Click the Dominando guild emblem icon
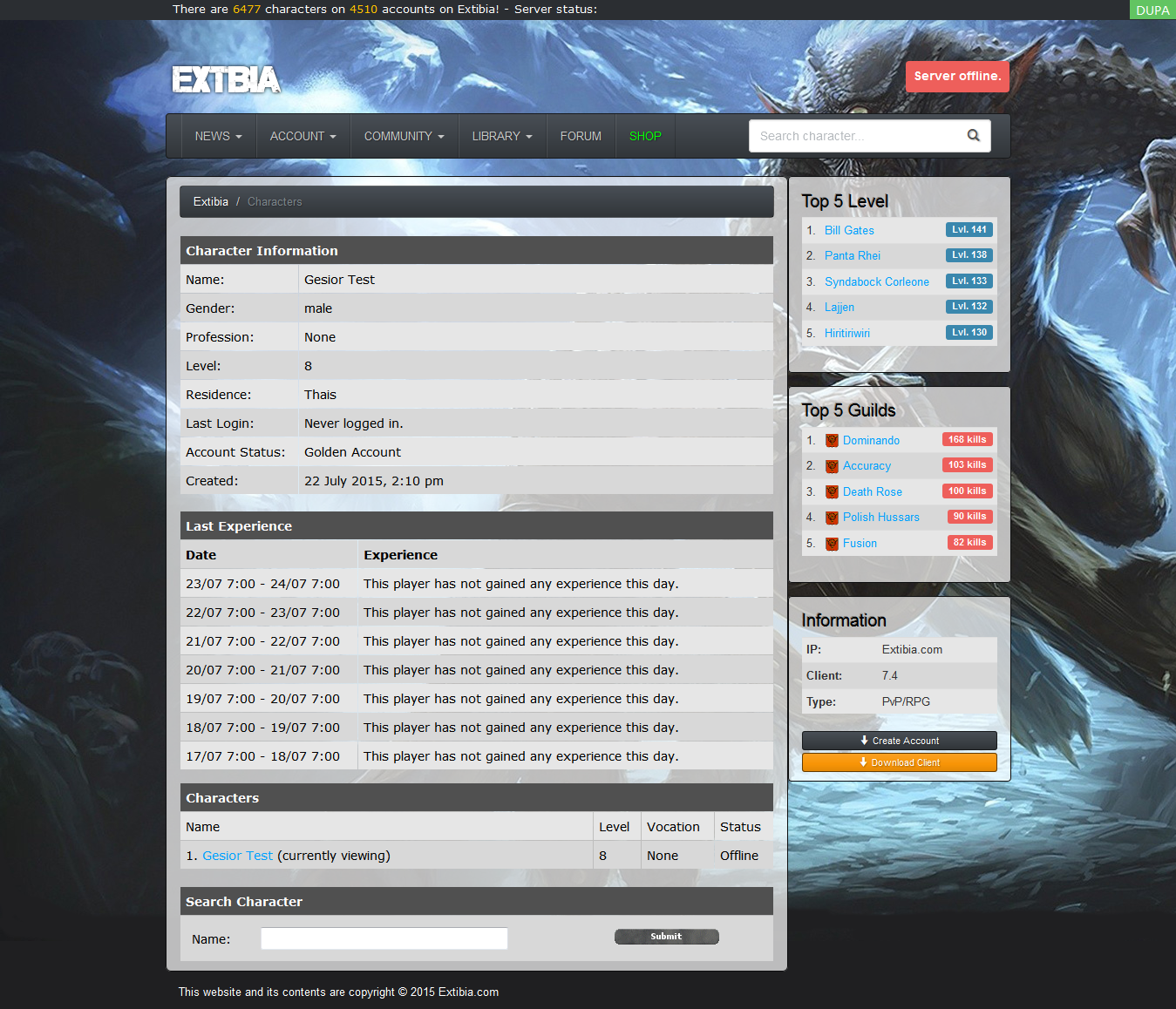1176x1009 pixels. pyautogui.click(x=832, y=441)
